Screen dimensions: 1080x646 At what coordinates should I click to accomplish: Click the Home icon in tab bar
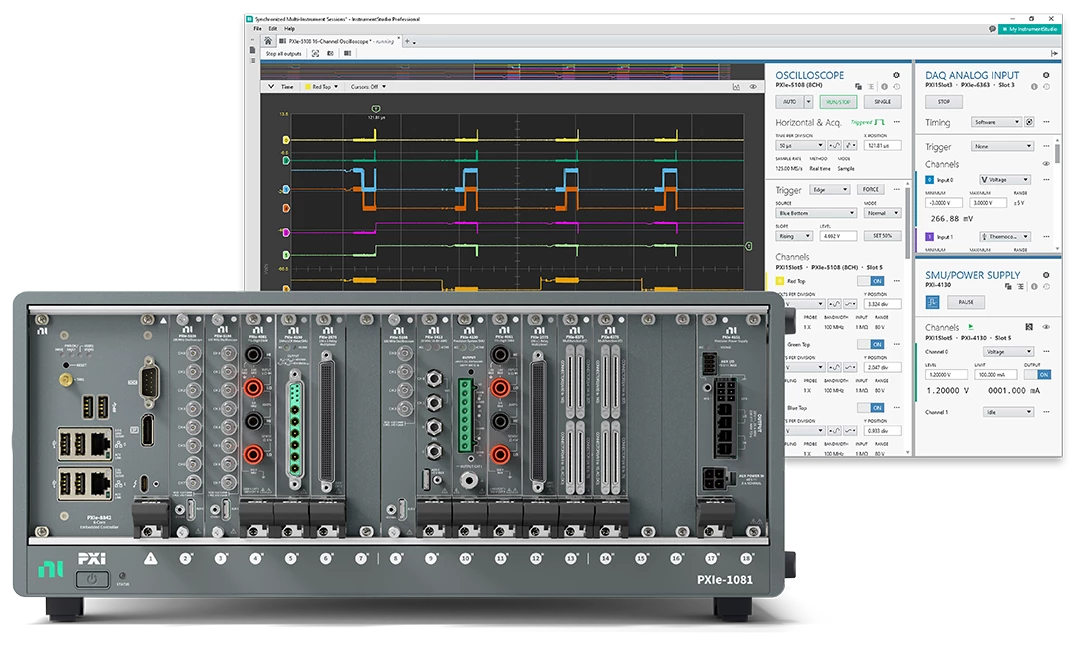click(268, 41)
